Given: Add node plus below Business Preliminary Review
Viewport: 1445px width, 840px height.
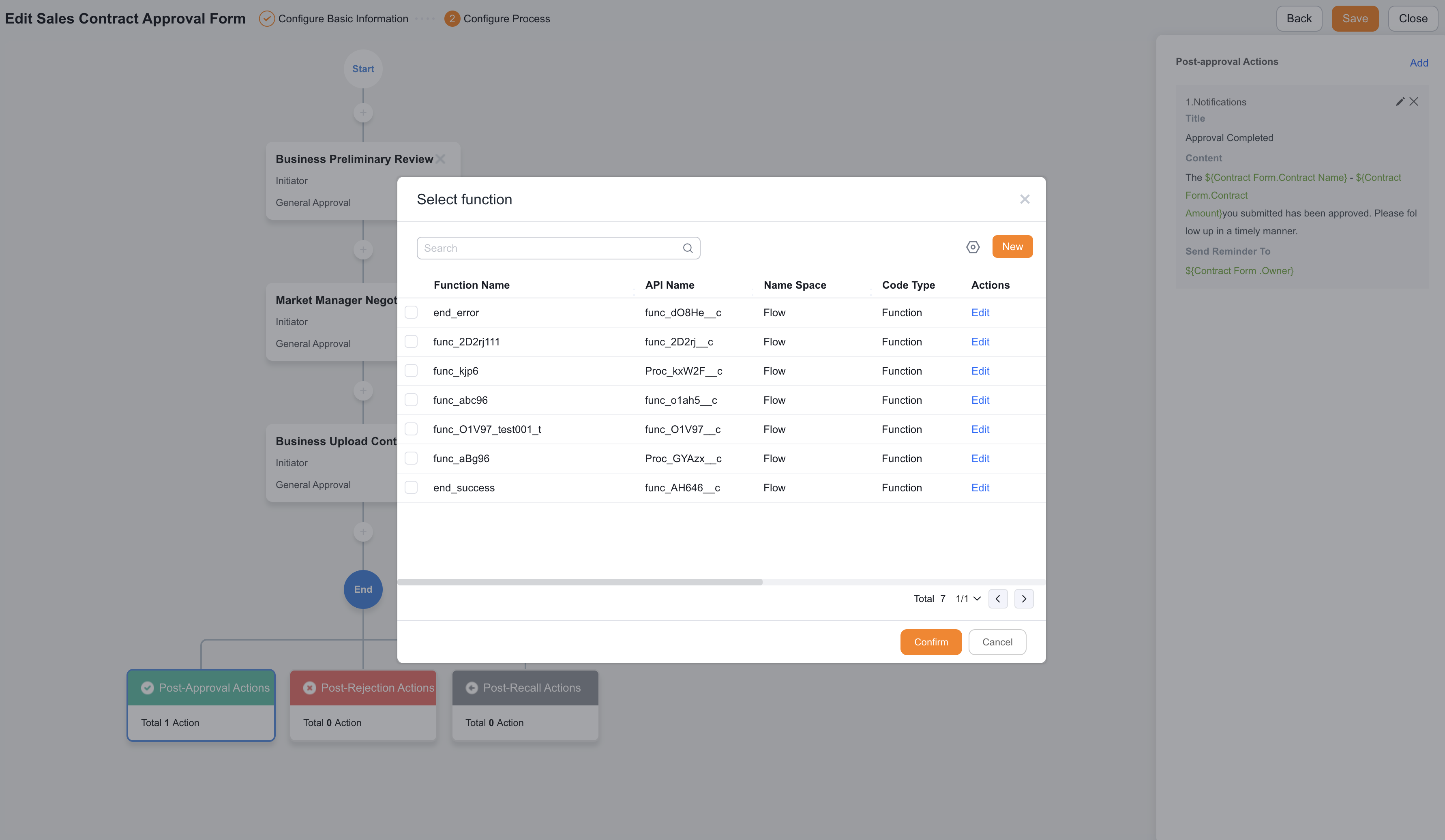Looking at the screenshot, I should pos(363,249).
